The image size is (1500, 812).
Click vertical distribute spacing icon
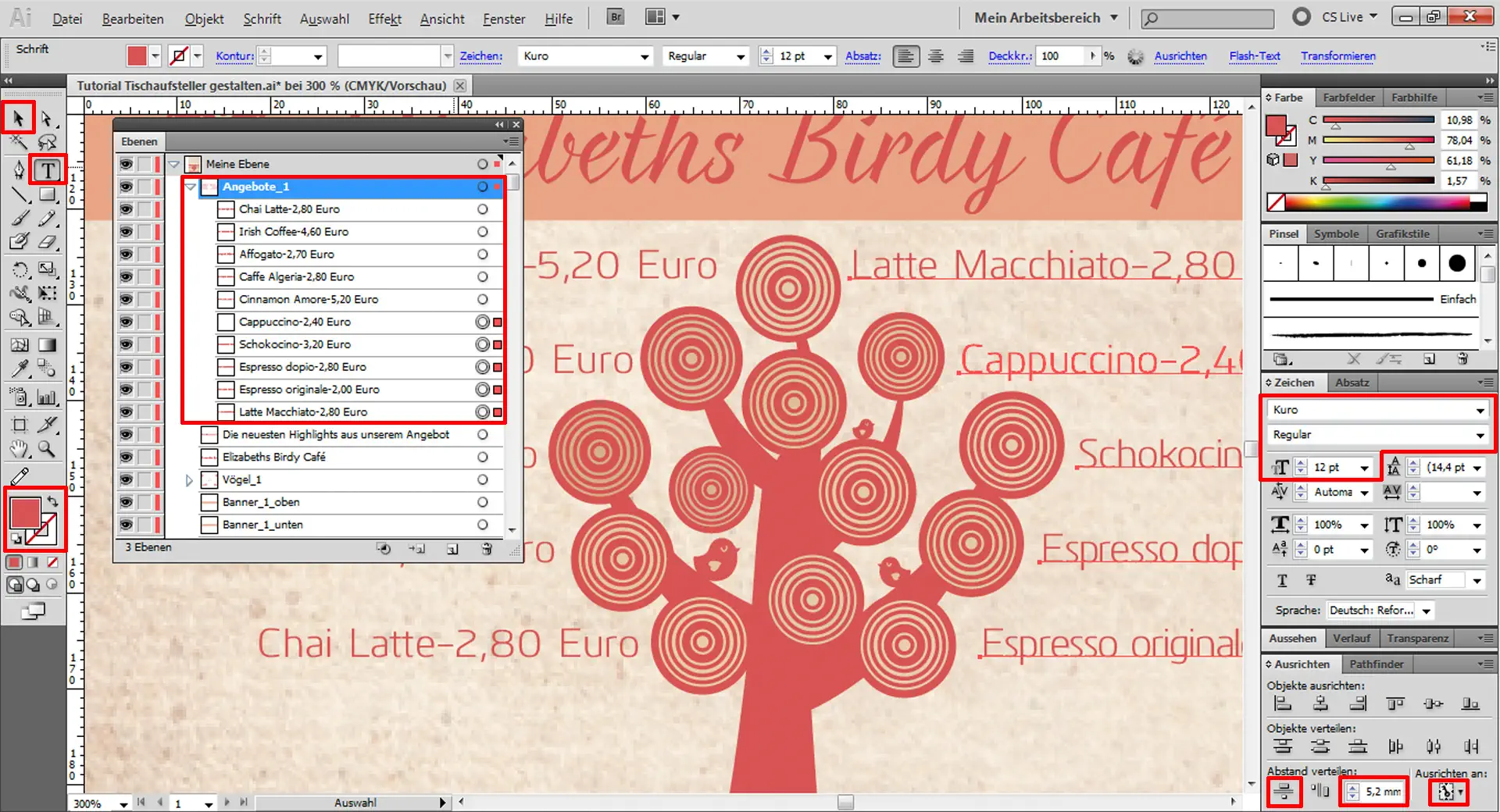(x=1283, y=792)
